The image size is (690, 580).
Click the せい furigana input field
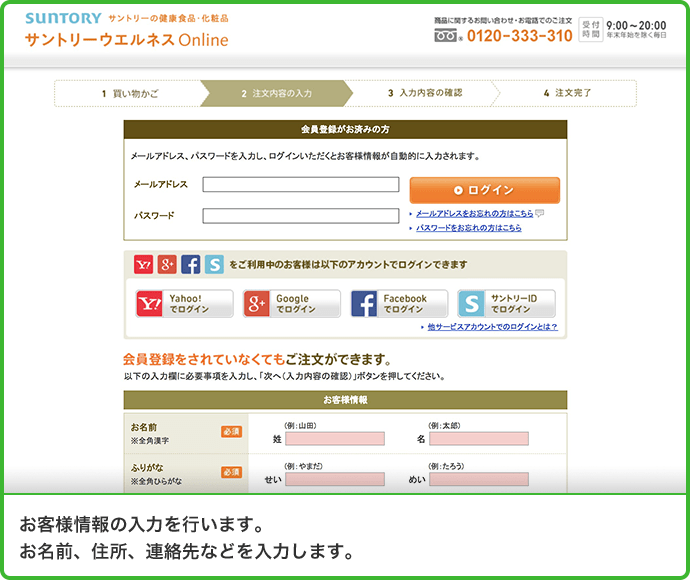[x=335, y=479]
